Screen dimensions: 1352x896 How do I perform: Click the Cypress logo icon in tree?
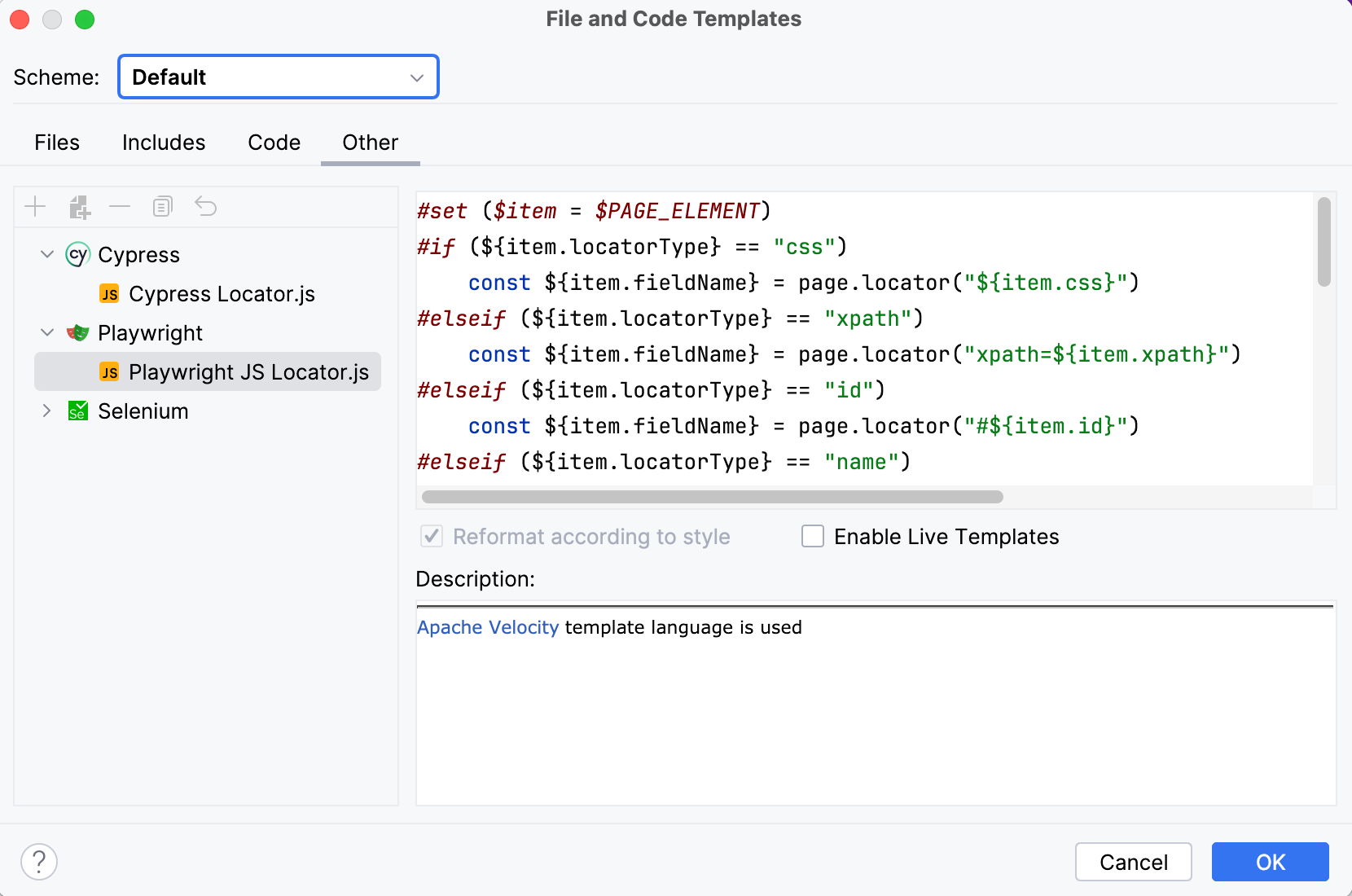[77, 255]
